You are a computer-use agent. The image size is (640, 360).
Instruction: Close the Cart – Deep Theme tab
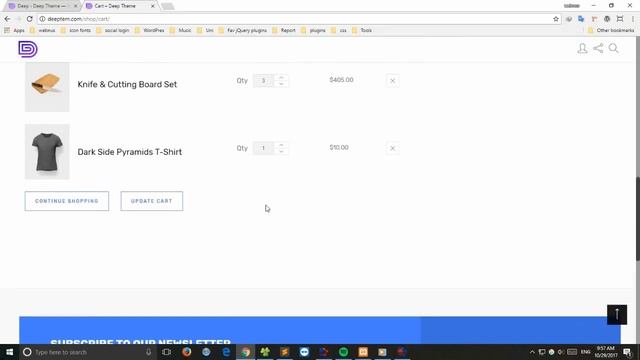[x=153, y=6]
